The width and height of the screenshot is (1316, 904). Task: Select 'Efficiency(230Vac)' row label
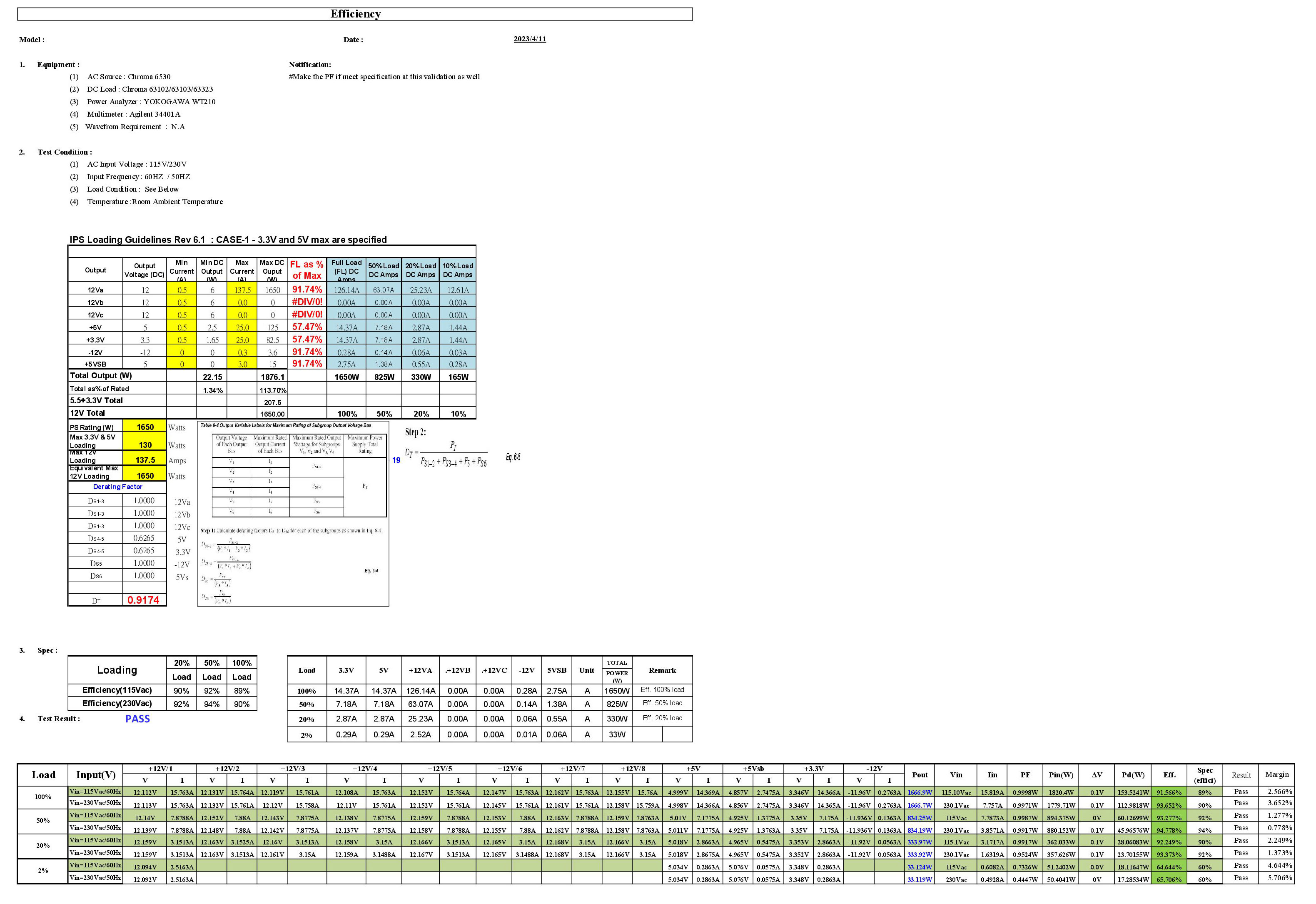point(117,704)
